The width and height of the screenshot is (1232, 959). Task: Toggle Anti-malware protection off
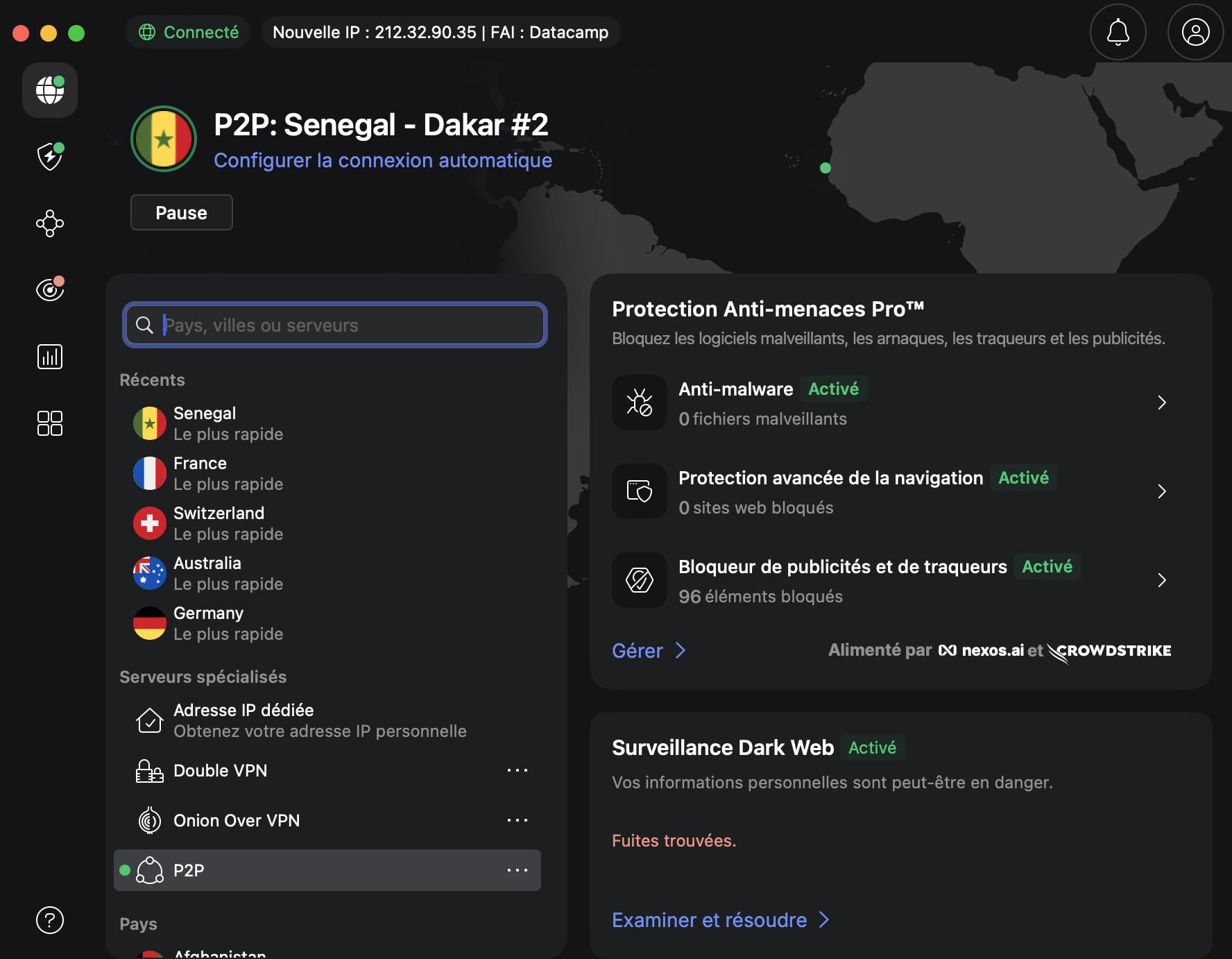point(833,389)
